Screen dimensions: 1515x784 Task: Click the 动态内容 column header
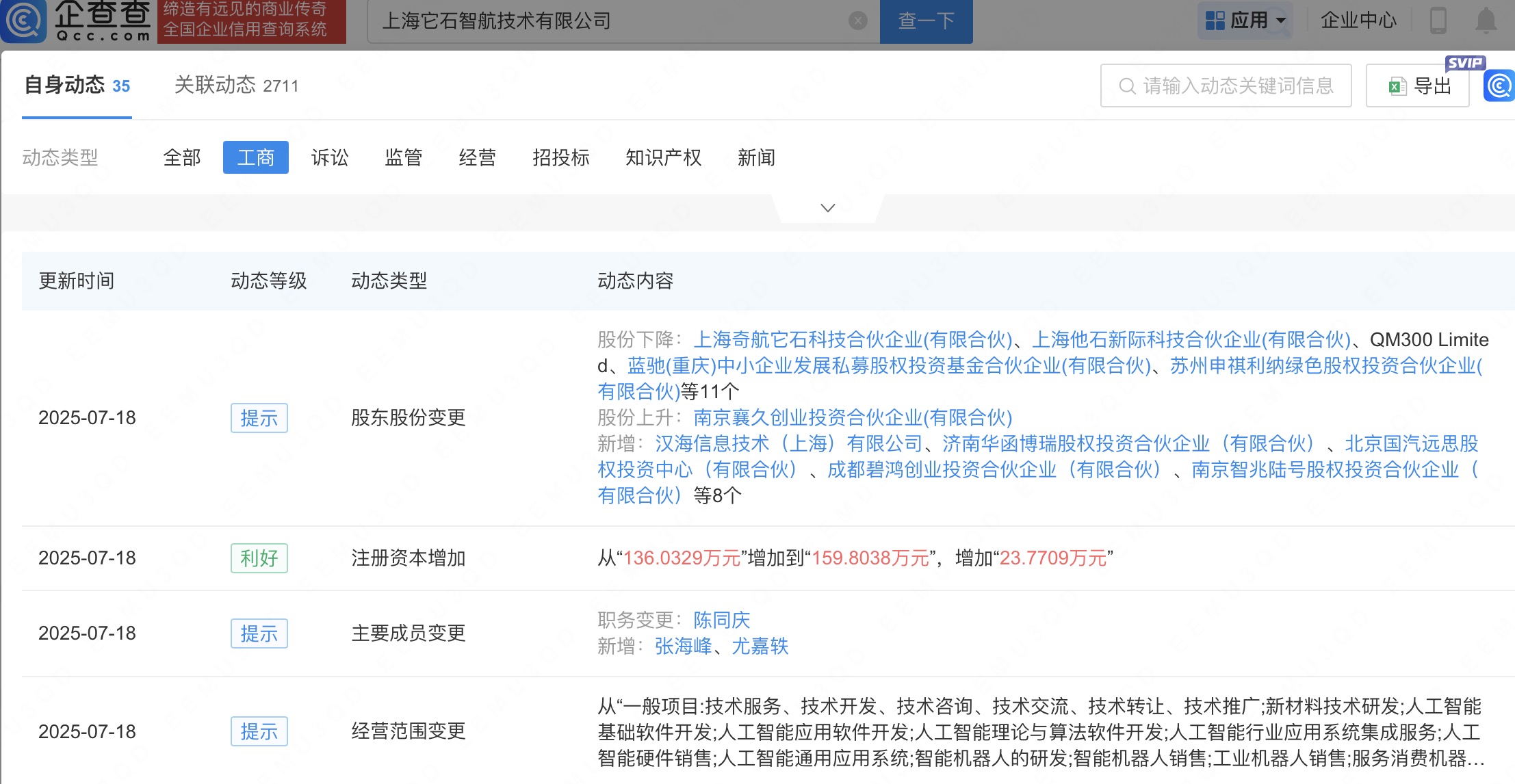point(636,281)
